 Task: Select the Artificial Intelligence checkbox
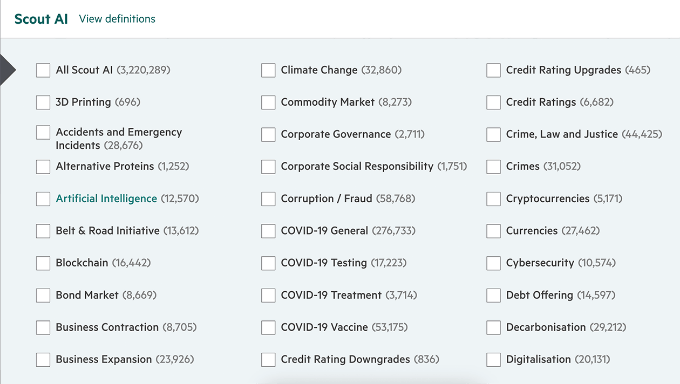point(43,199)
